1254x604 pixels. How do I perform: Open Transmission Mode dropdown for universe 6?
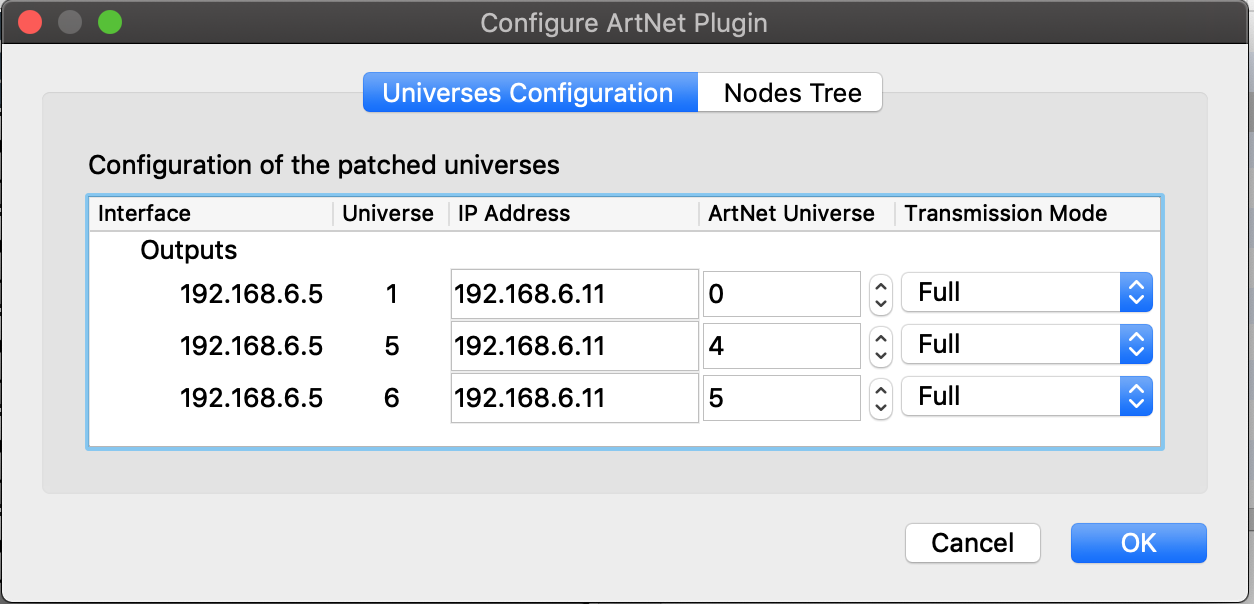[x=1027, y=397]
